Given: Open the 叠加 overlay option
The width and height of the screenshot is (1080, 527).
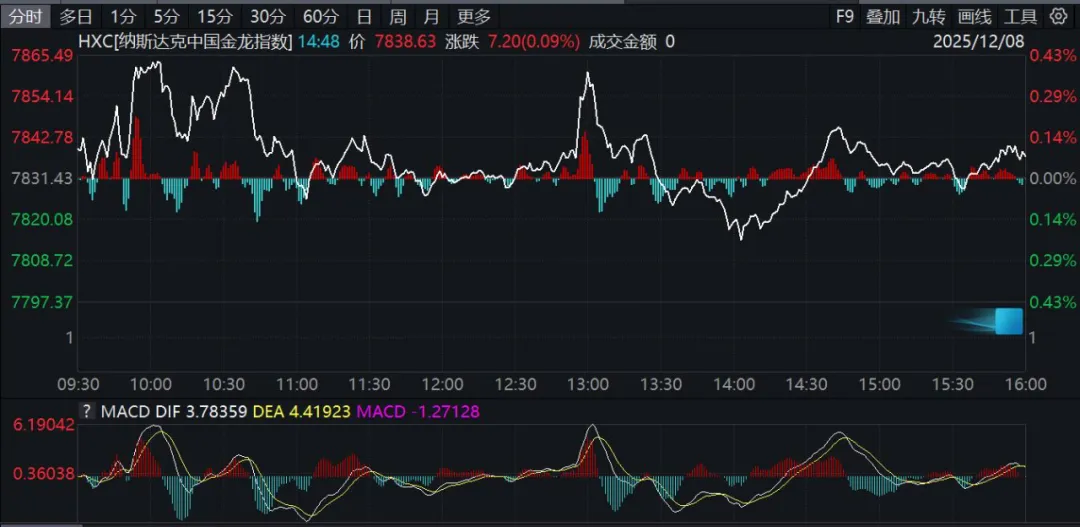Looking at the screenshot, I should 883,16.
